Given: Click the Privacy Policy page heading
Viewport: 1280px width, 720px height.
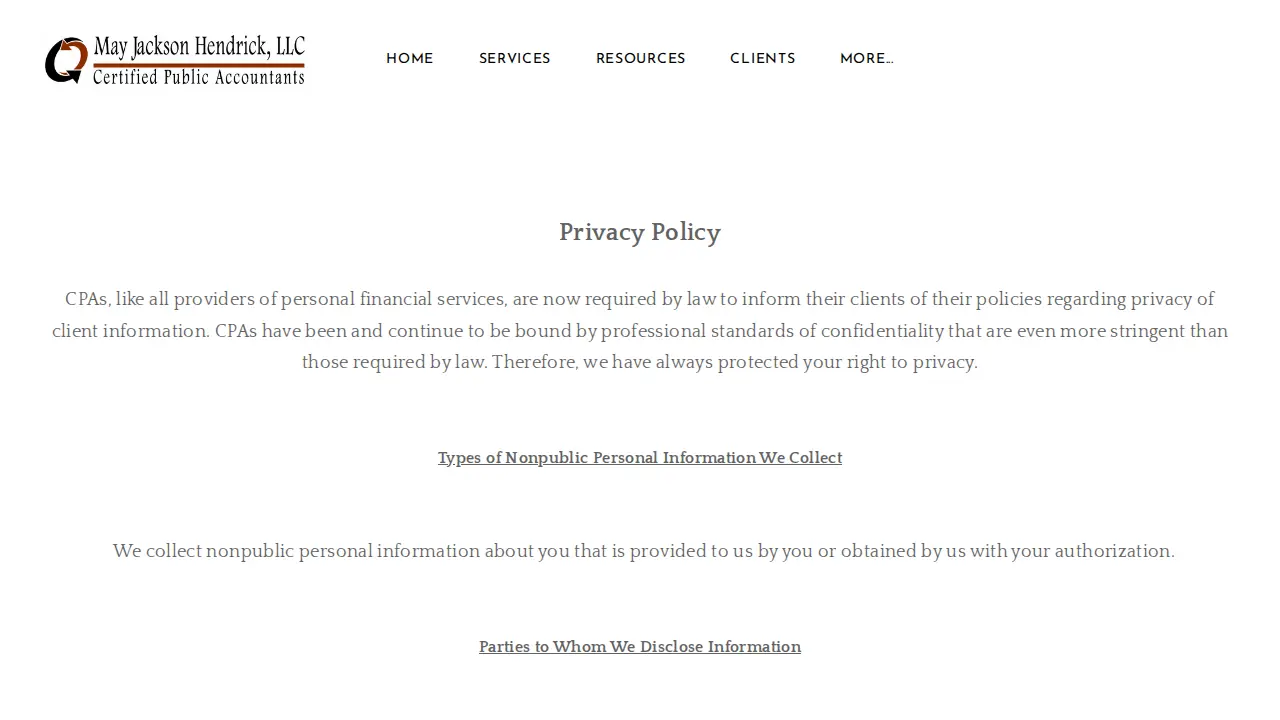Looking at the screenshot, I should [x=640, y=232].
